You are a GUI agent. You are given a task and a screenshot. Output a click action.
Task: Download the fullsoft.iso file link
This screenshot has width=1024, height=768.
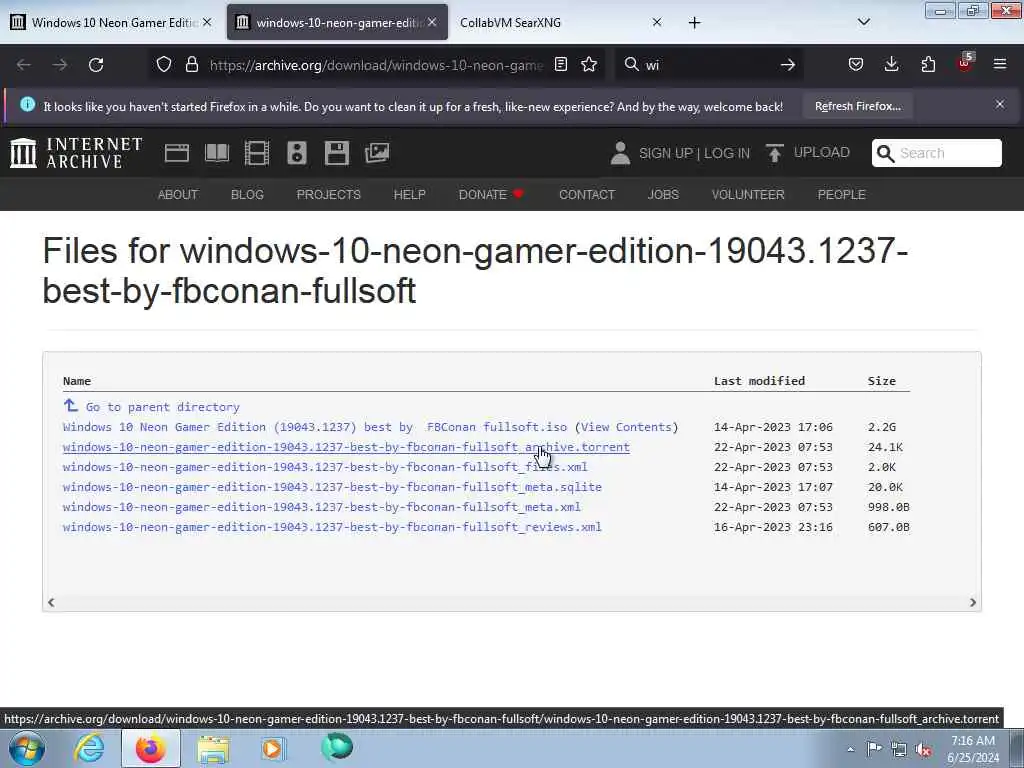[x=315, y=427]
